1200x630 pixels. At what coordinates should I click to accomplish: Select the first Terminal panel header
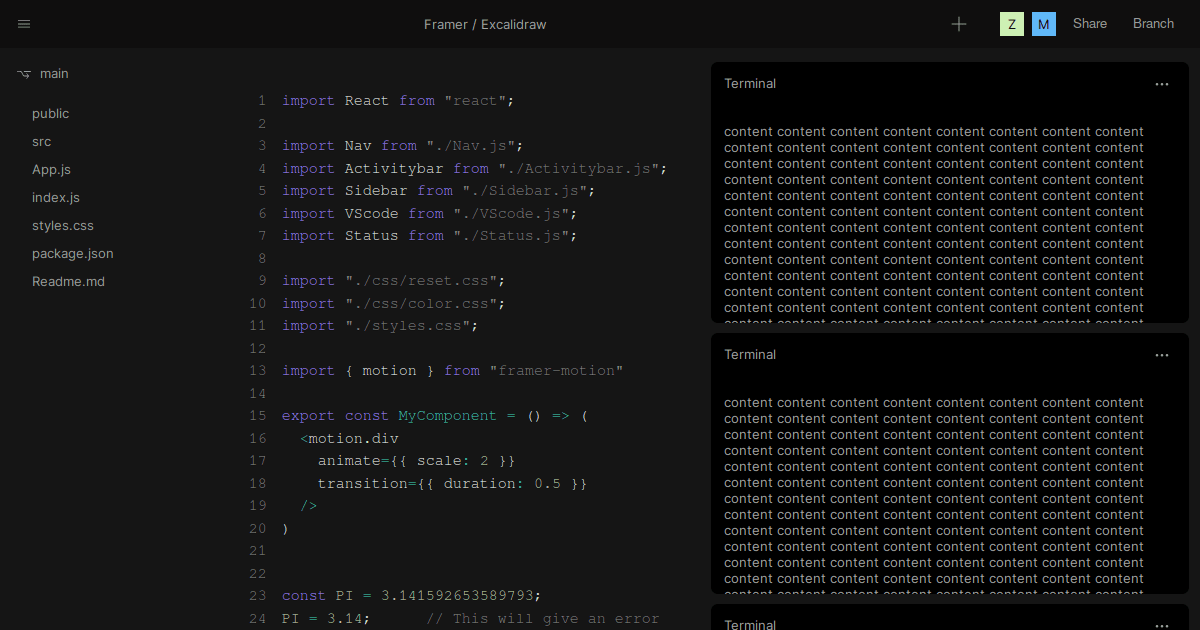point(750,83)
